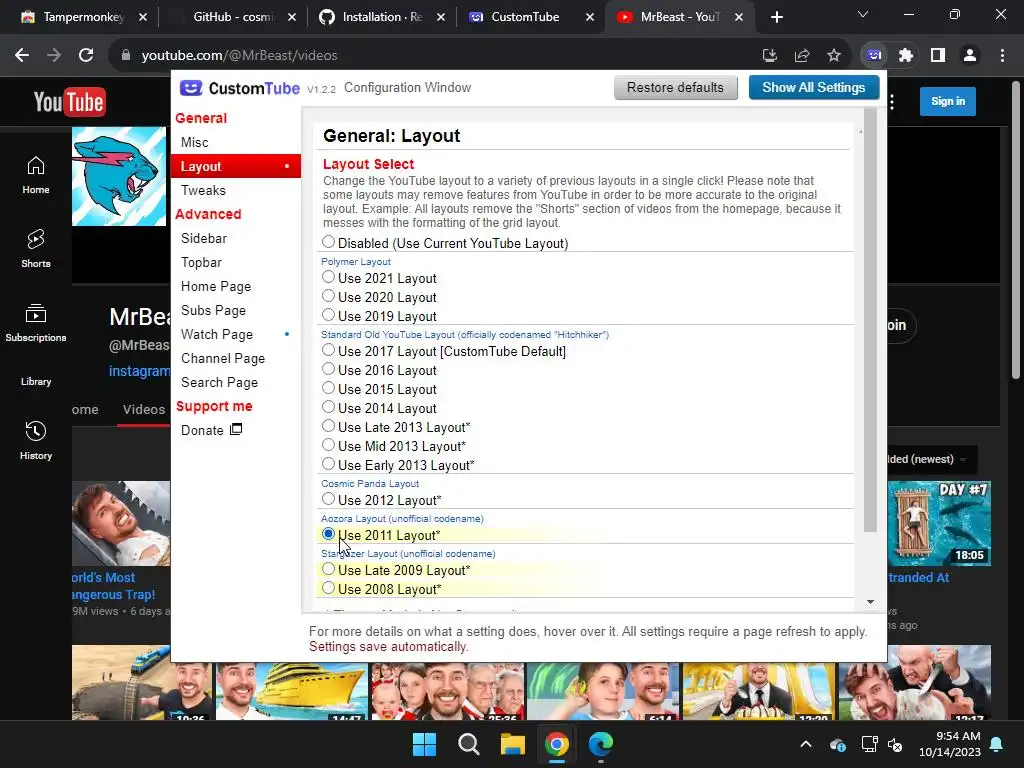
Task: Bookmark this page with the star icon
Action: click(x=834, y=56)
